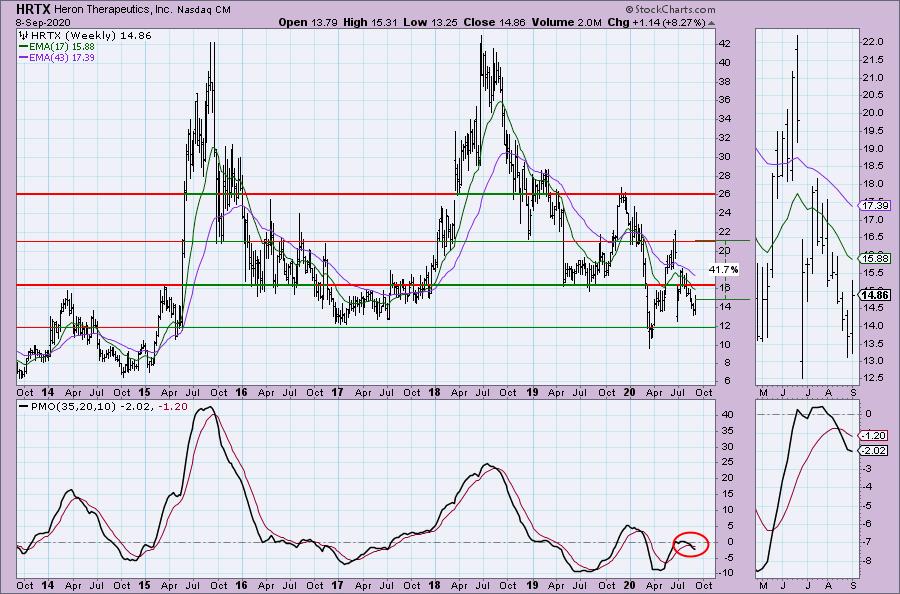Click the bar icon before HRTX (Weekly)
This screenshot has height=594, width=900.
pos(24,35)
